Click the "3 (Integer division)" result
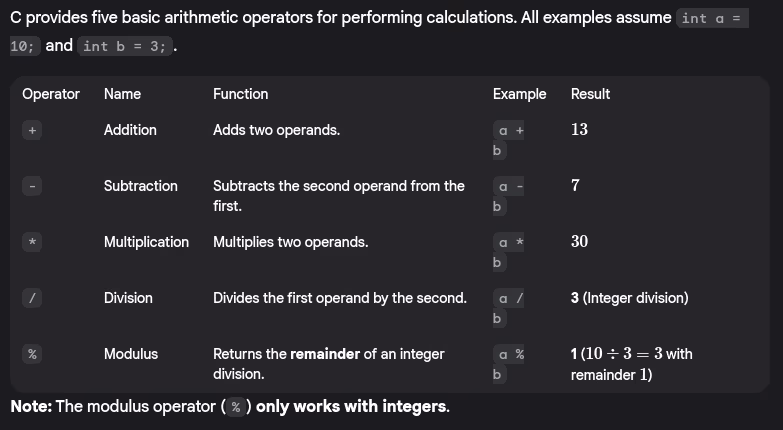 click(629, 298)
